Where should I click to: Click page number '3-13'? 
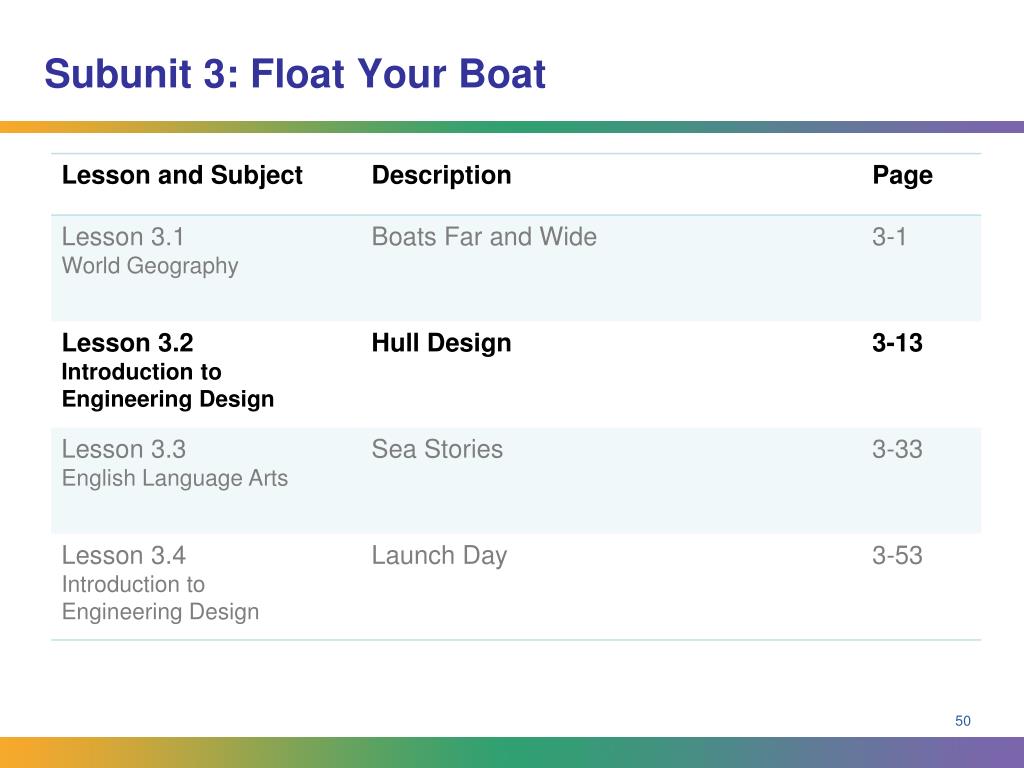coord(897,343)
